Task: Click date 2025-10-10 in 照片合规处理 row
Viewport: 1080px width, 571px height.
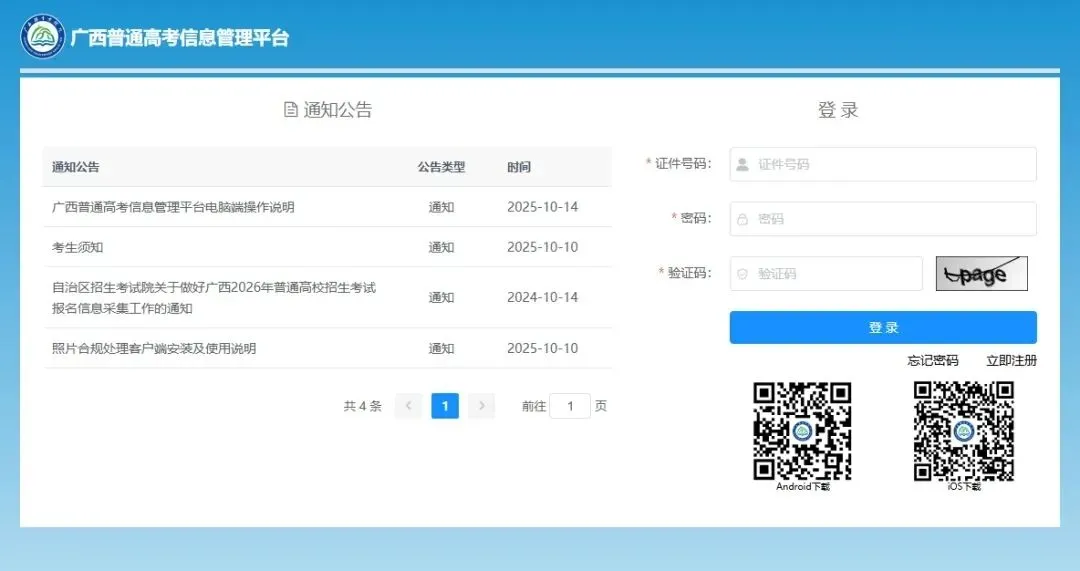Action: 543,349
